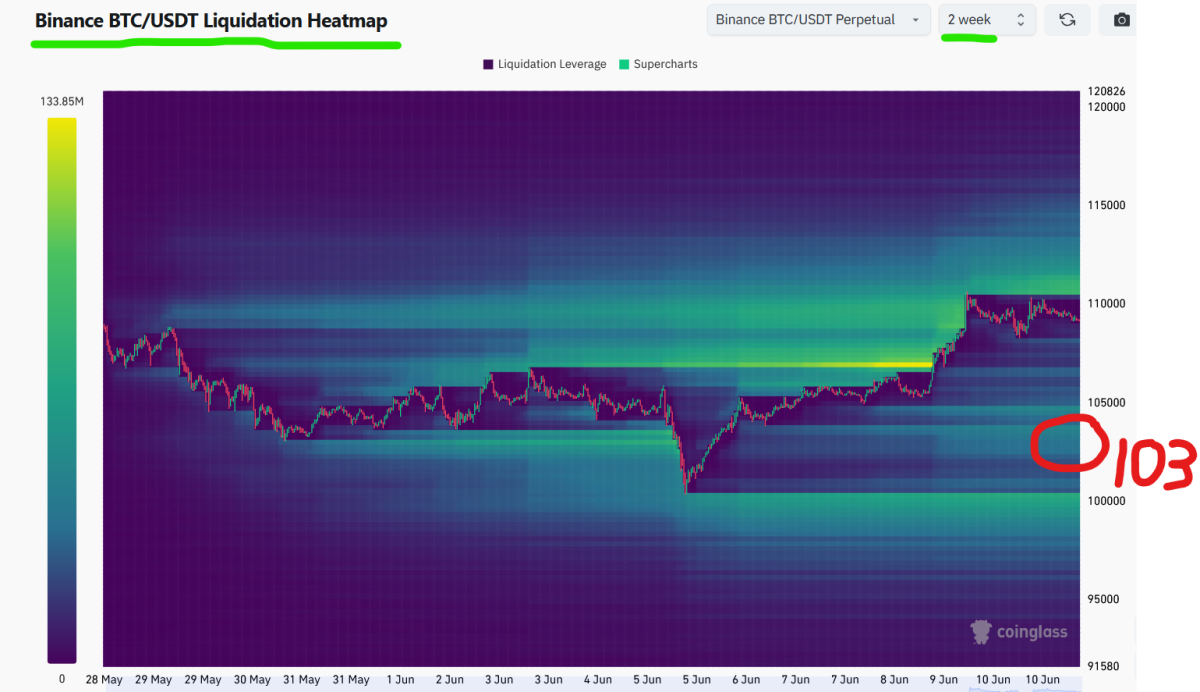Image resolution: width=1200 pixels, height=692 pixels.
Task: Click the 133.85M scale maximum label
Action: tap(61, 102)
